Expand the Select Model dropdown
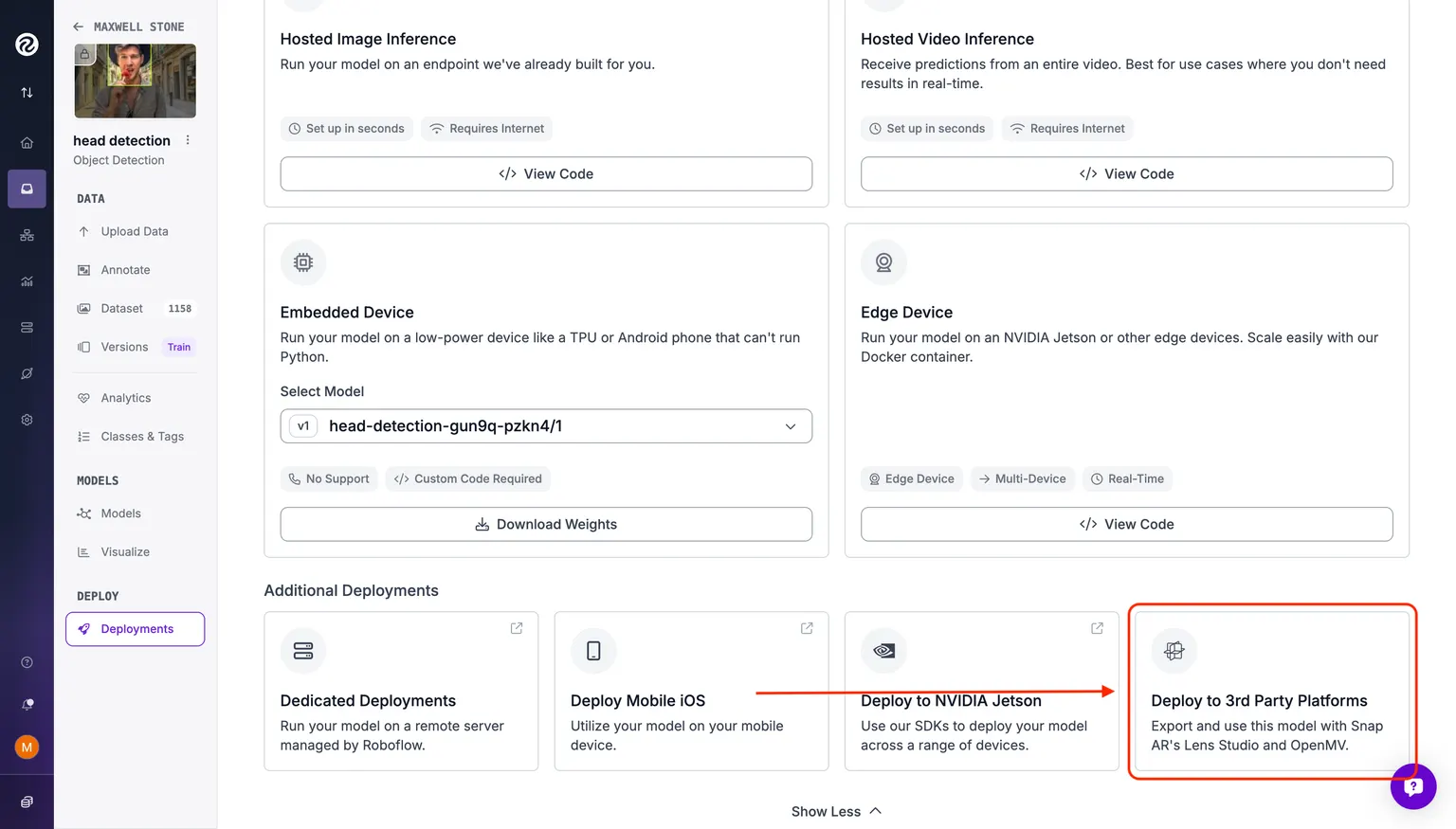Viewport: 1456px width, 829px height. [546, 426]
